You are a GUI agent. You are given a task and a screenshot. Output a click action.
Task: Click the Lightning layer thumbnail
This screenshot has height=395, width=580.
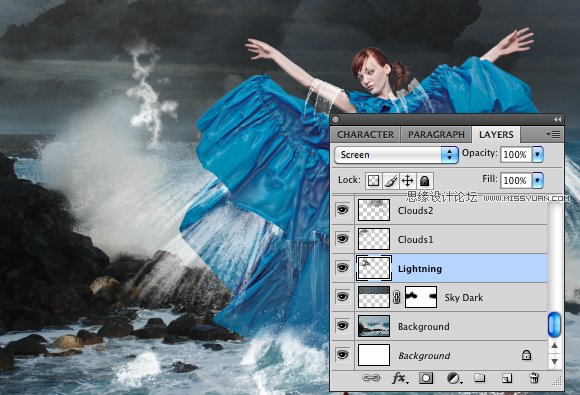[374, 268]
